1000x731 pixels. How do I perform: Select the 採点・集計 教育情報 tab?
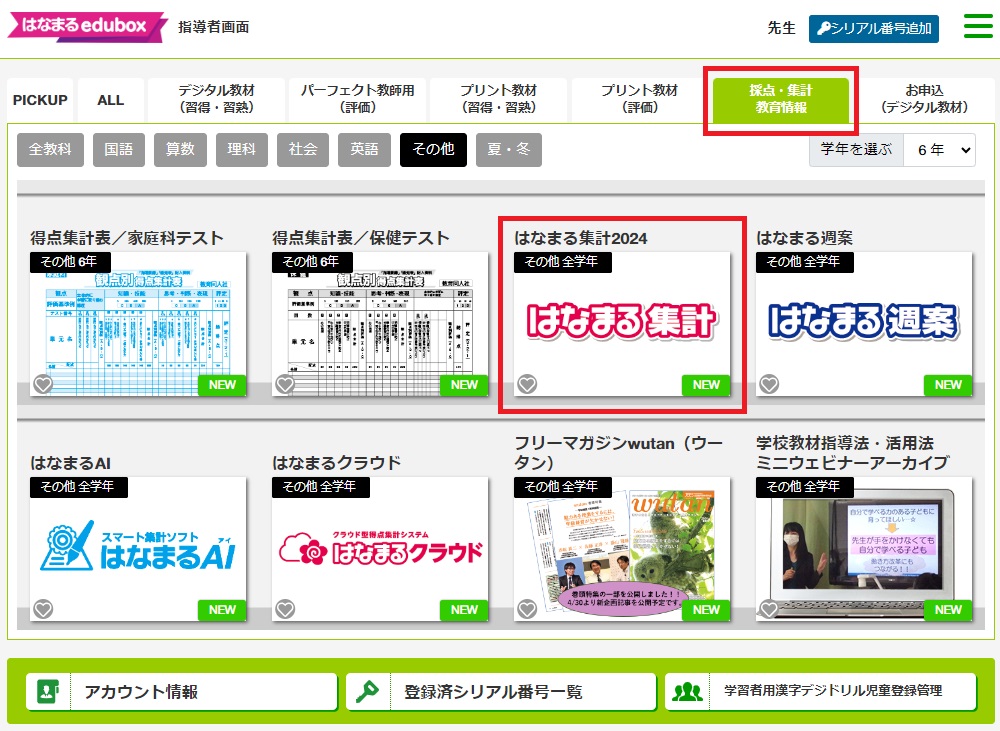coord(781,100)
